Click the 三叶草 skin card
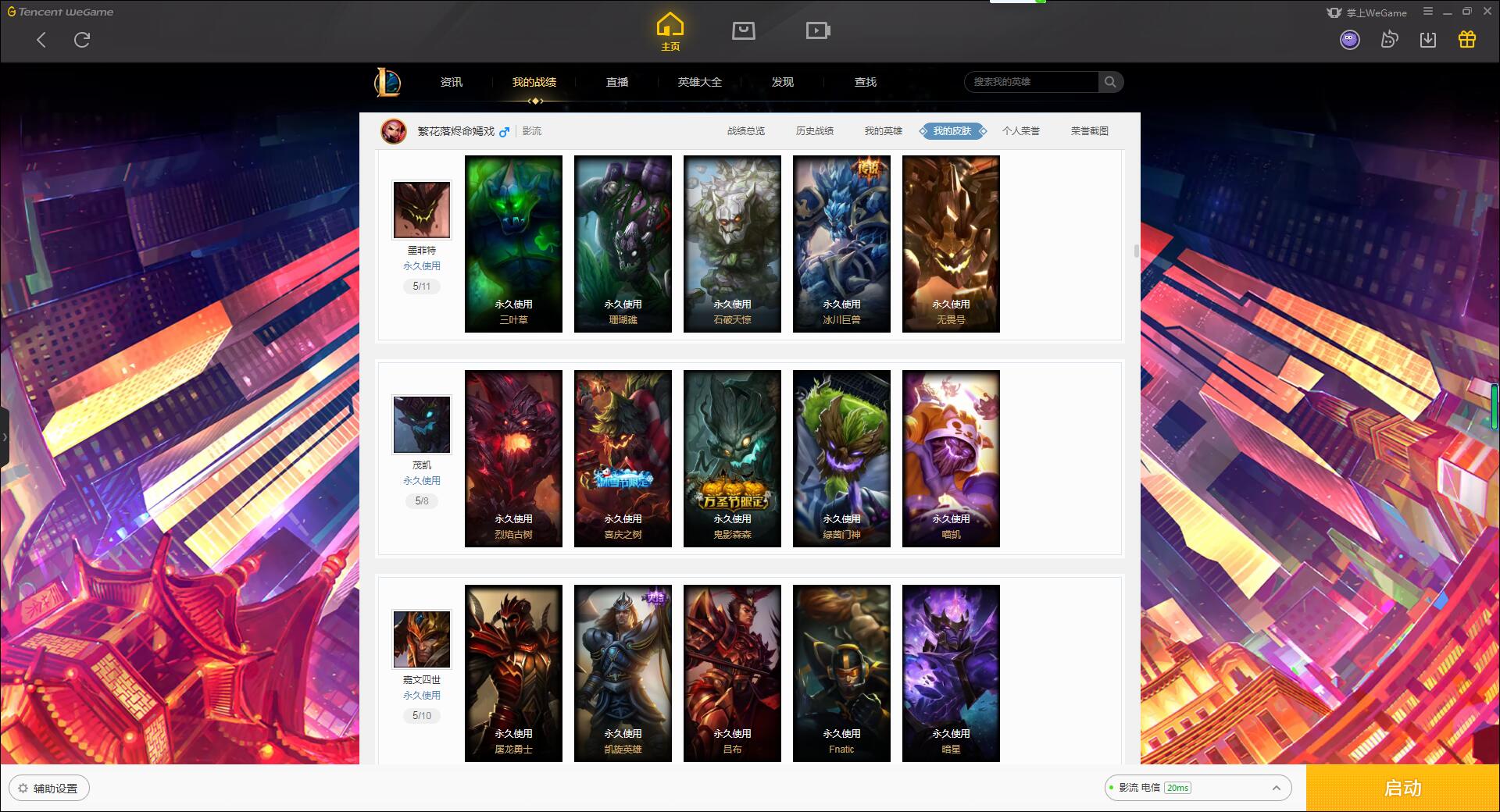The height and width of the screenshot is (812, 1500). (513, 244)
